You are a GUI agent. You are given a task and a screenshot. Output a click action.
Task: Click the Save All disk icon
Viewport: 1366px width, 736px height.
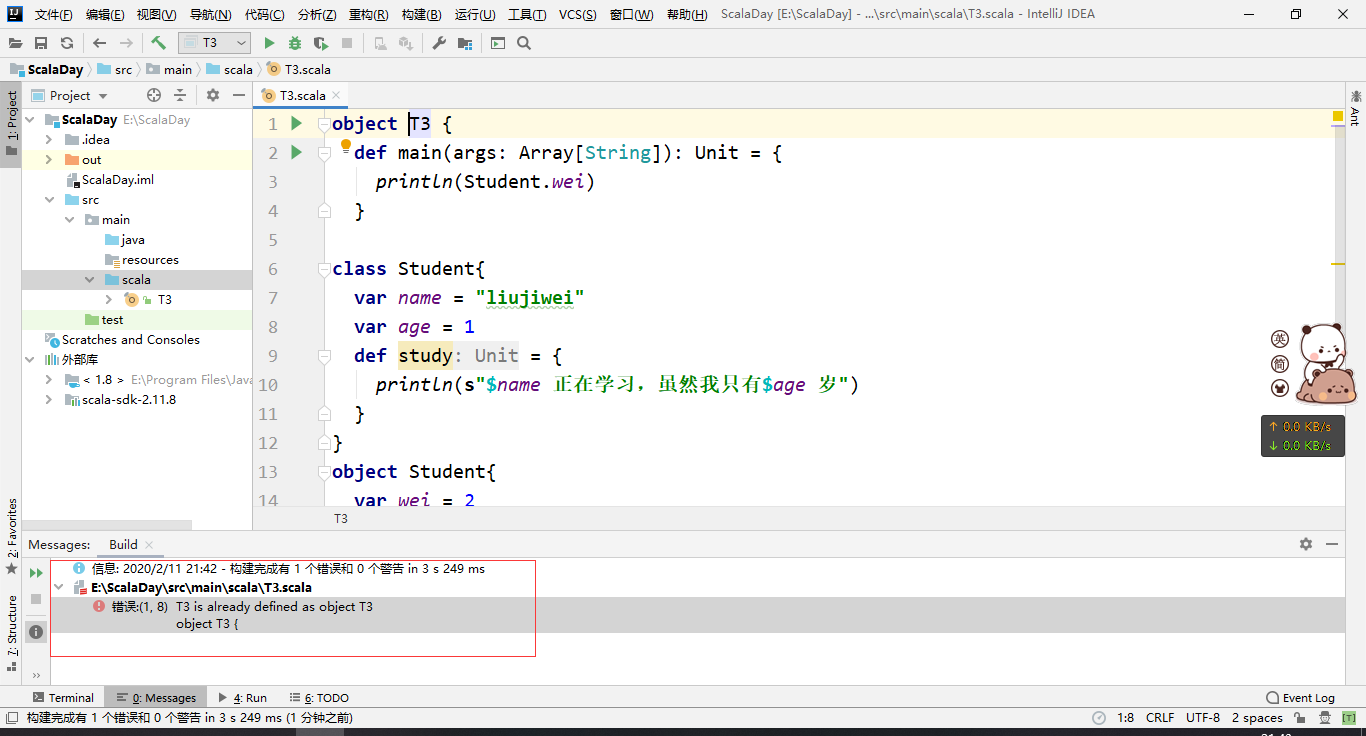click(40, 43)
